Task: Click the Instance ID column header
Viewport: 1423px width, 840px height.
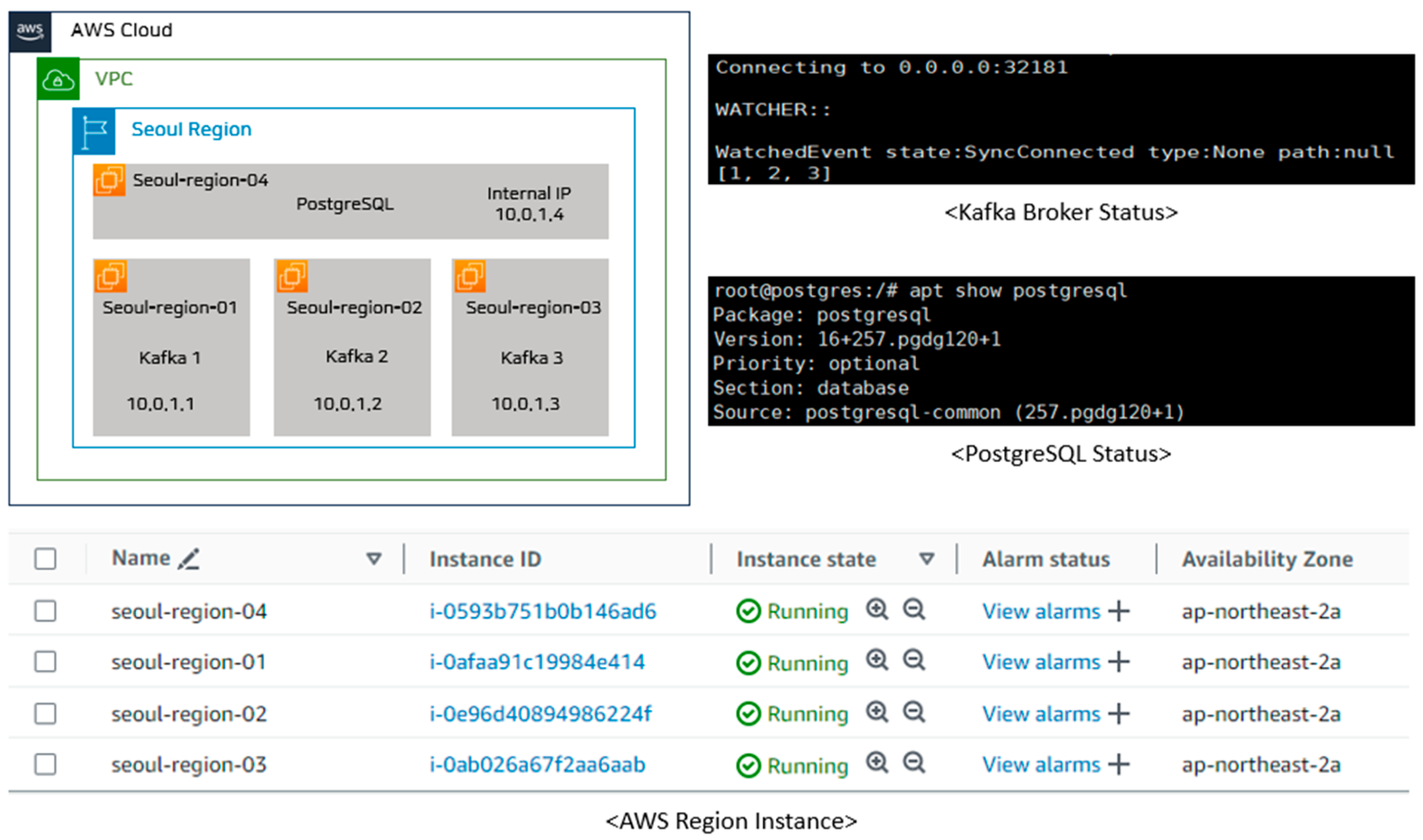Action: point(485,559)
